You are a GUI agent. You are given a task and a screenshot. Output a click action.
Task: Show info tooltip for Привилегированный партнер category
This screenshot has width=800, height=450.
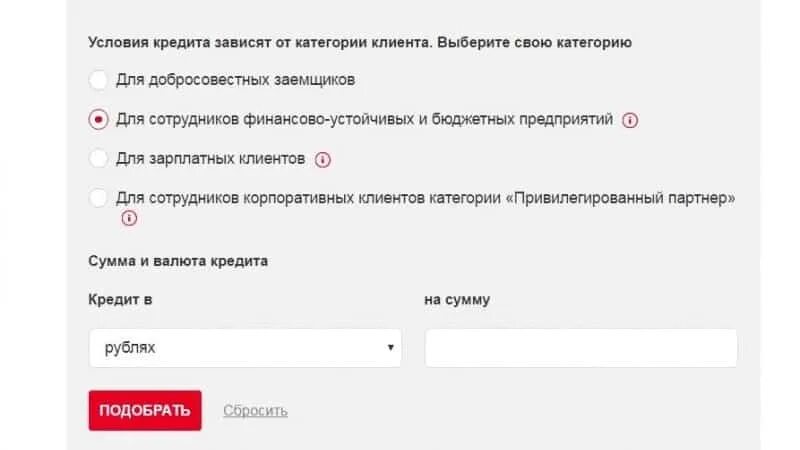point(128,218)
